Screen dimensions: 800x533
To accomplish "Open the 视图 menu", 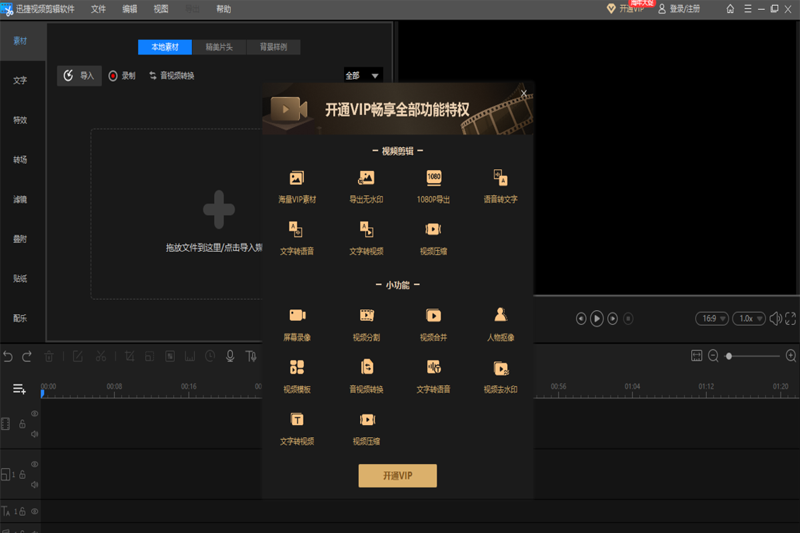I will coord(161,9).
